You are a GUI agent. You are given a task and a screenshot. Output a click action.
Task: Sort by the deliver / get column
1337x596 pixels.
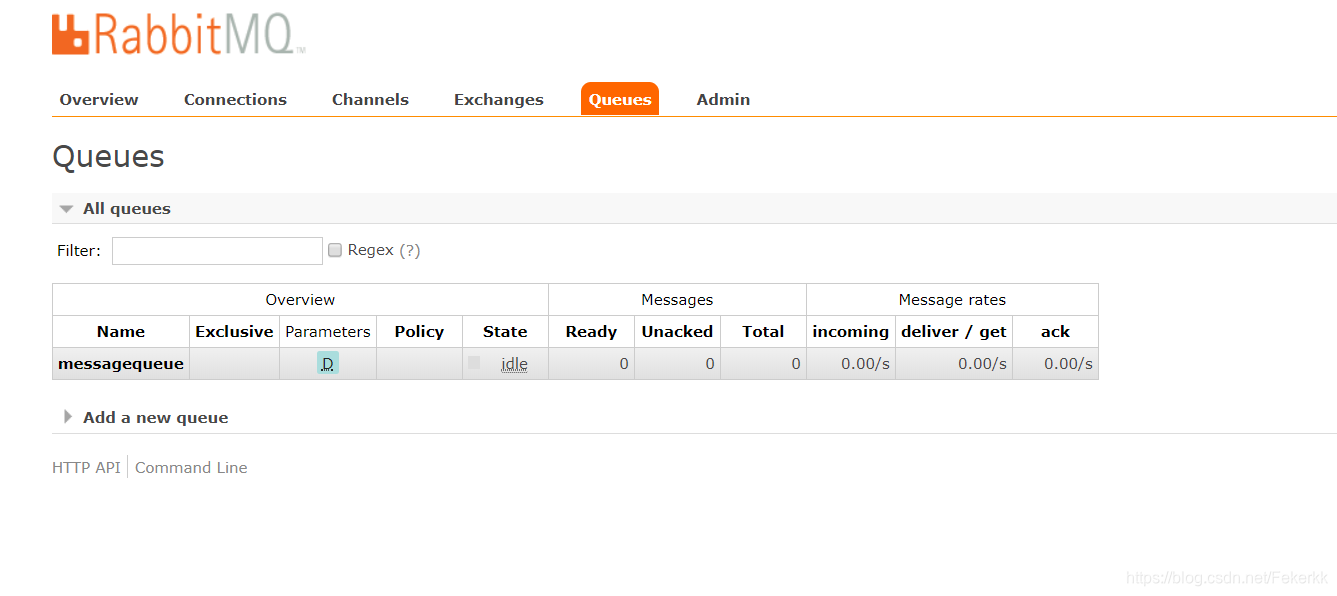pos(954,332)
